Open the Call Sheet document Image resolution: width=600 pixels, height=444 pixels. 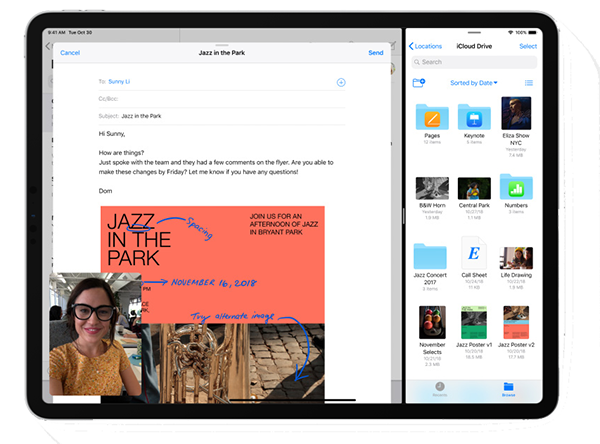[x=474, y=253]
